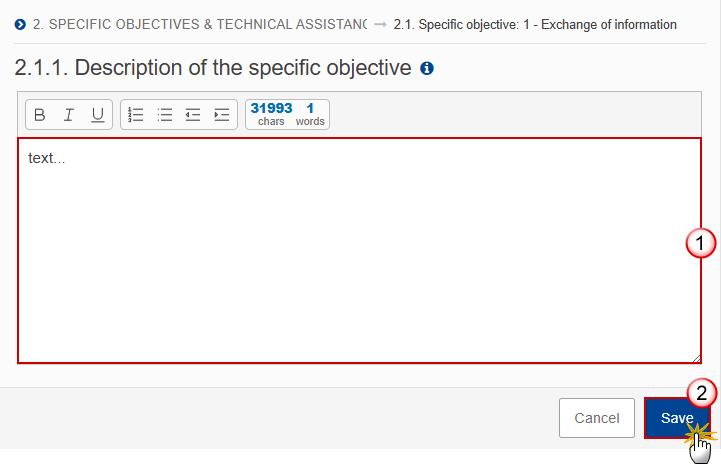Grab the text area resize handle
Screen dimensions: 721x466
tap(696, 358)
